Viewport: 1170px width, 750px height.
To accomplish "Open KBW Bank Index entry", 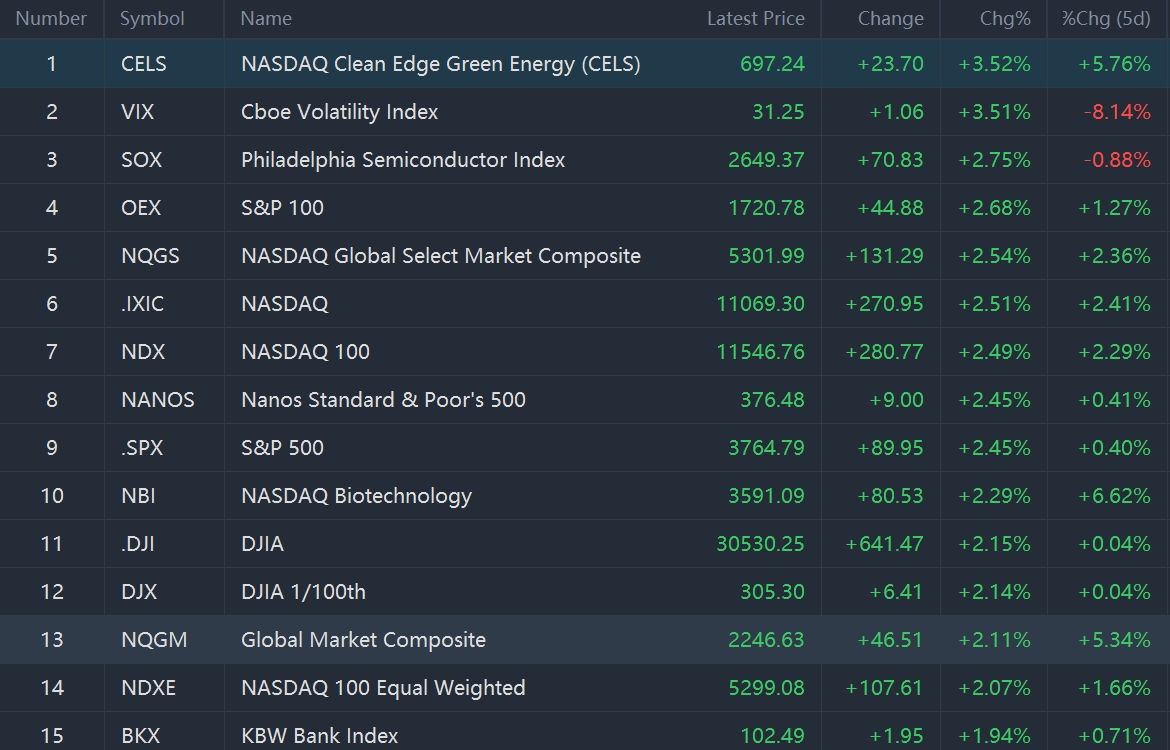I will pyautogui.click(x=319, y=736).
